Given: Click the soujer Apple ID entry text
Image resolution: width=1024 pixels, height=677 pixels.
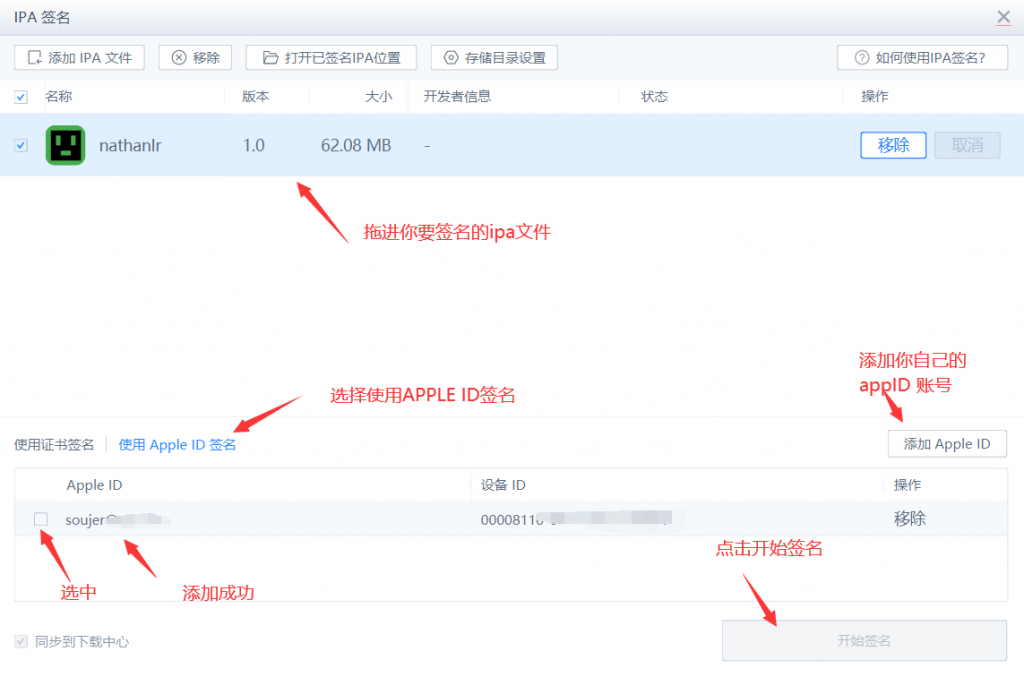Looking at the screenshot, I should click(x=118, y=520).
